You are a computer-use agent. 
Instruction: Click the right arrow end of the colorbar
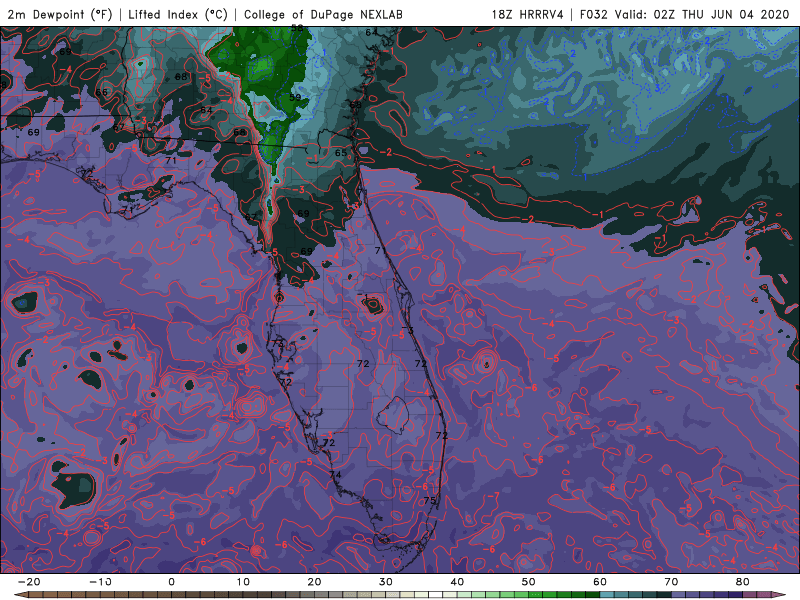[x=781, y=595]
